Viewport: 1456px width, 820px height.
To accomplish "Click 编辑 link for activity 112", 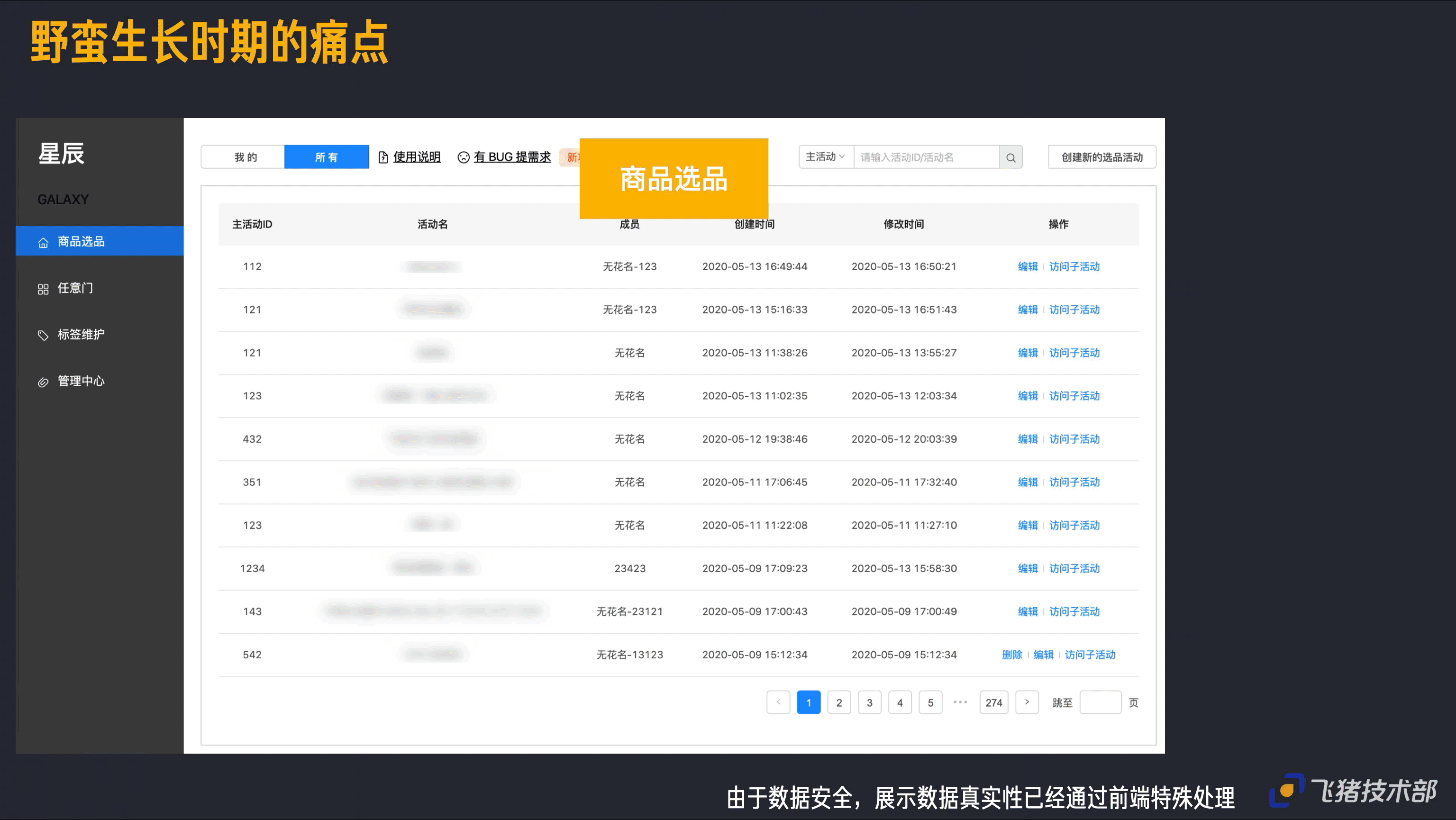I will coord(1028,266).
